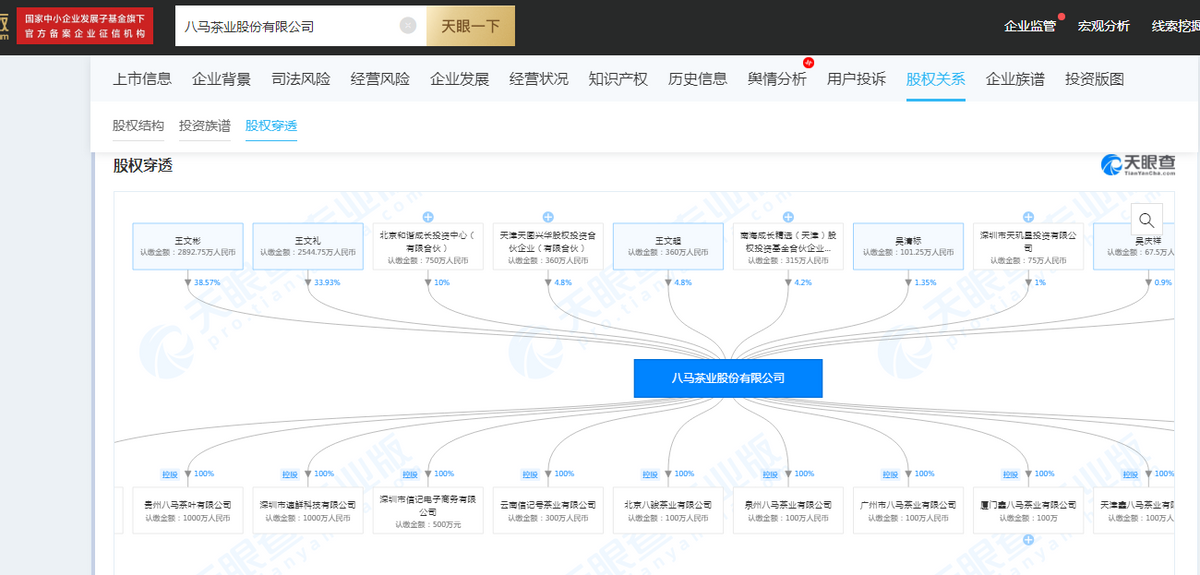Clear the search box with the X icon
Viewport: 1200px width, 575px height.
point(408,26)
